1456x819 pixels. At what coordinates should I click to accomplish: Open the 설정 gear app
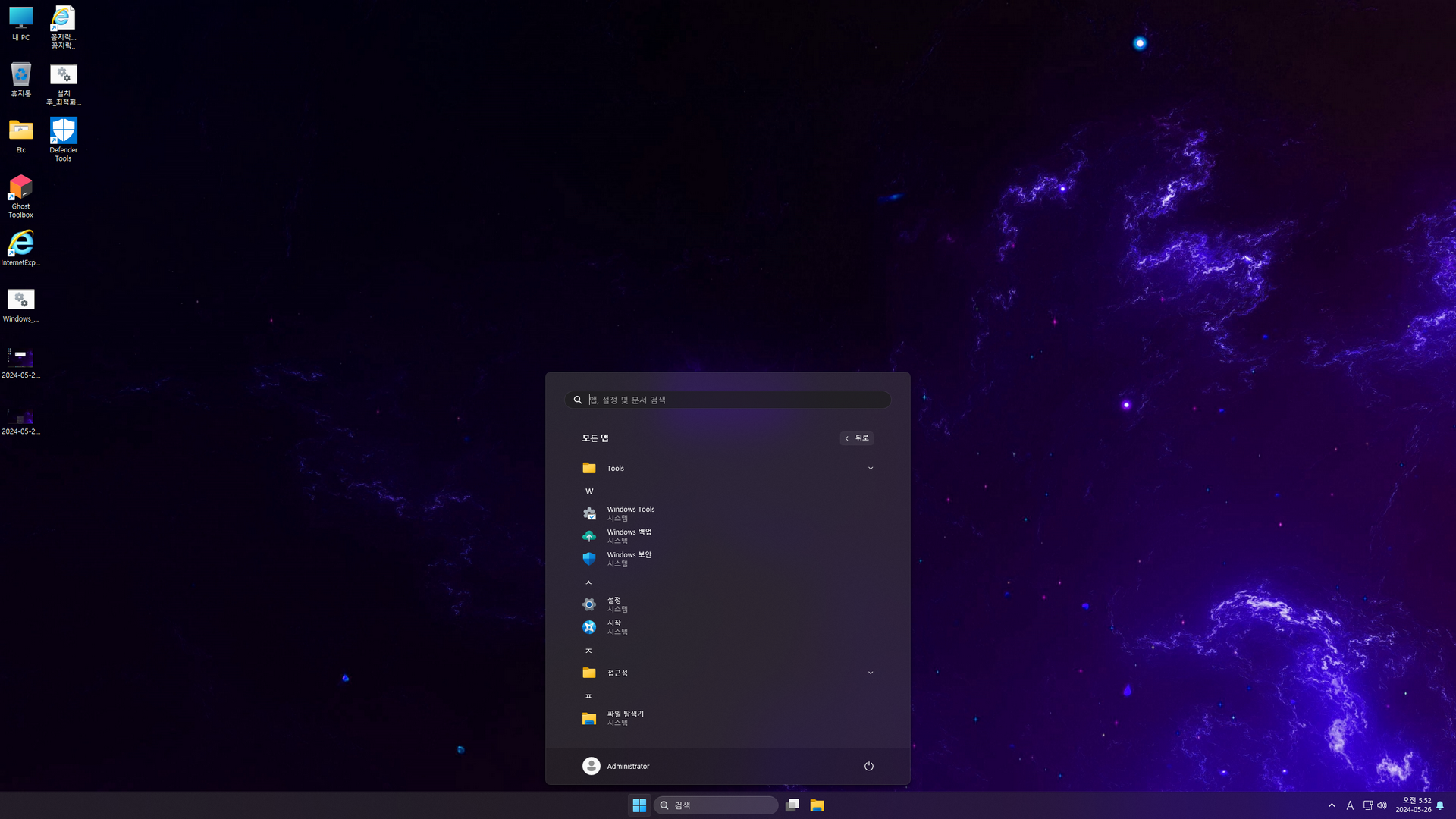(x=616, y=604)
